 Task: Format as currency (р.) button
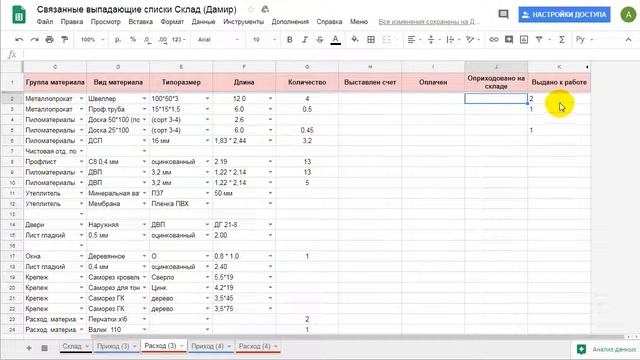[x=118, y=40]
